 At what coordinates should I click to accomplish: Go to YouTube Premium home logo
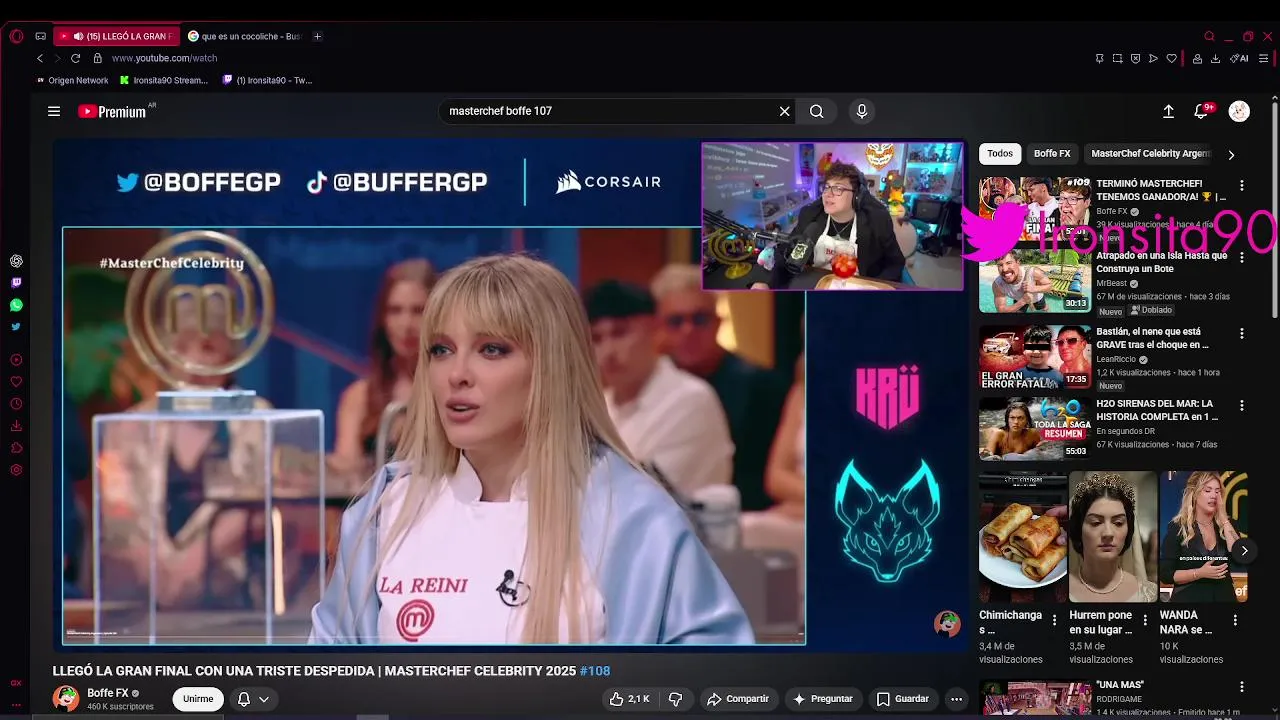113,111
